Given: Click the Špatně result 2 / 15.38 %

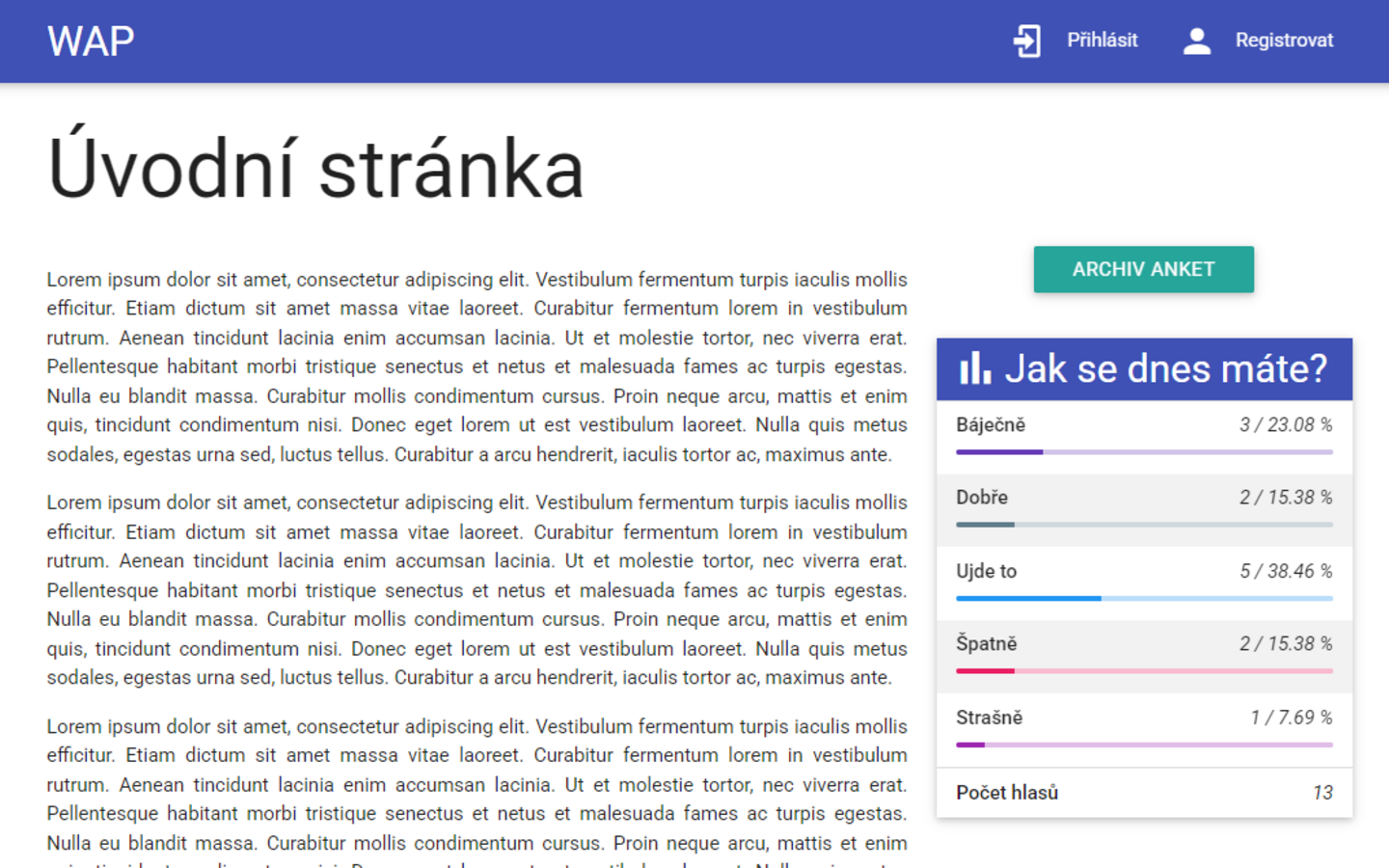Looking at the screenshot, I should 1286,644.
